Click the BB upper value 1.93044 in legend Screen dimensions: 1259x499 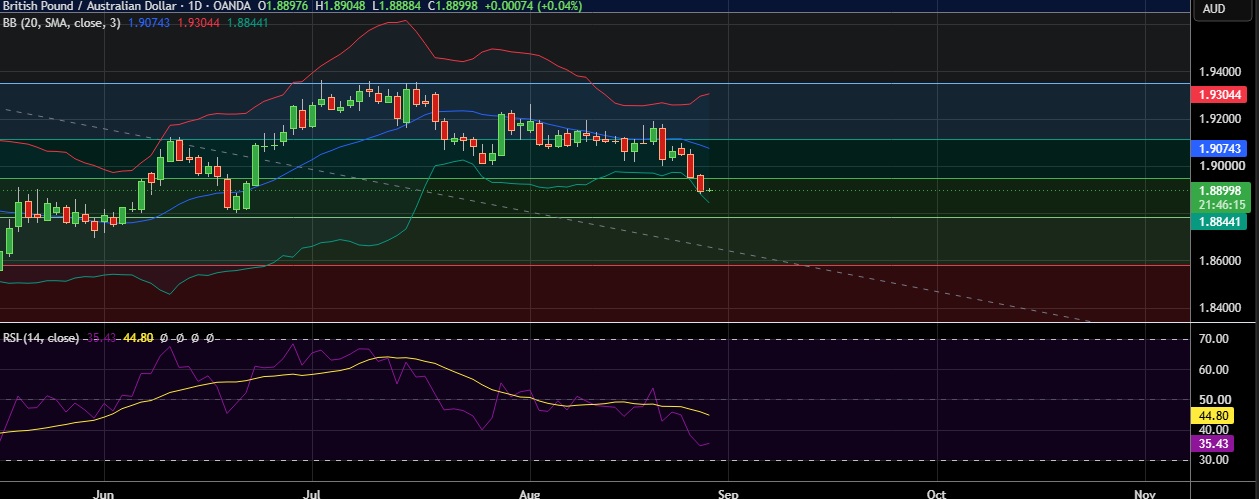click(x=198, y=22)
